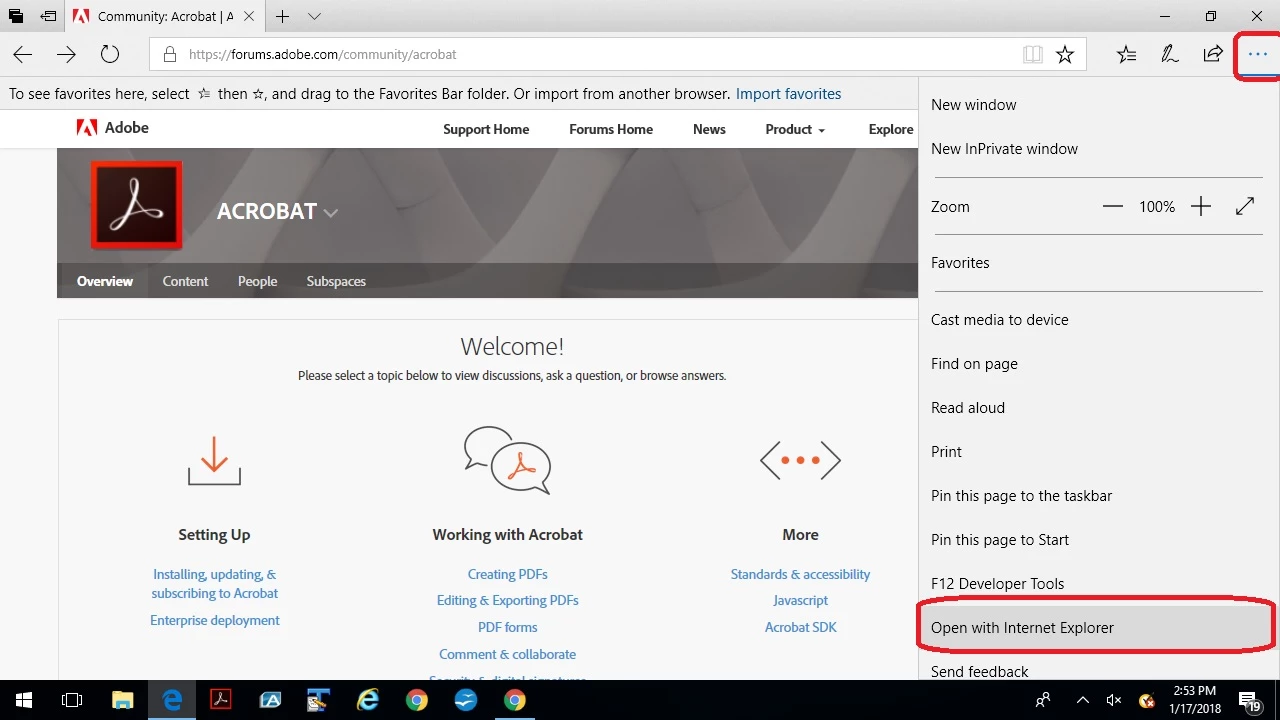
Task: Click the Setting Up download icon
Action: 214,460
